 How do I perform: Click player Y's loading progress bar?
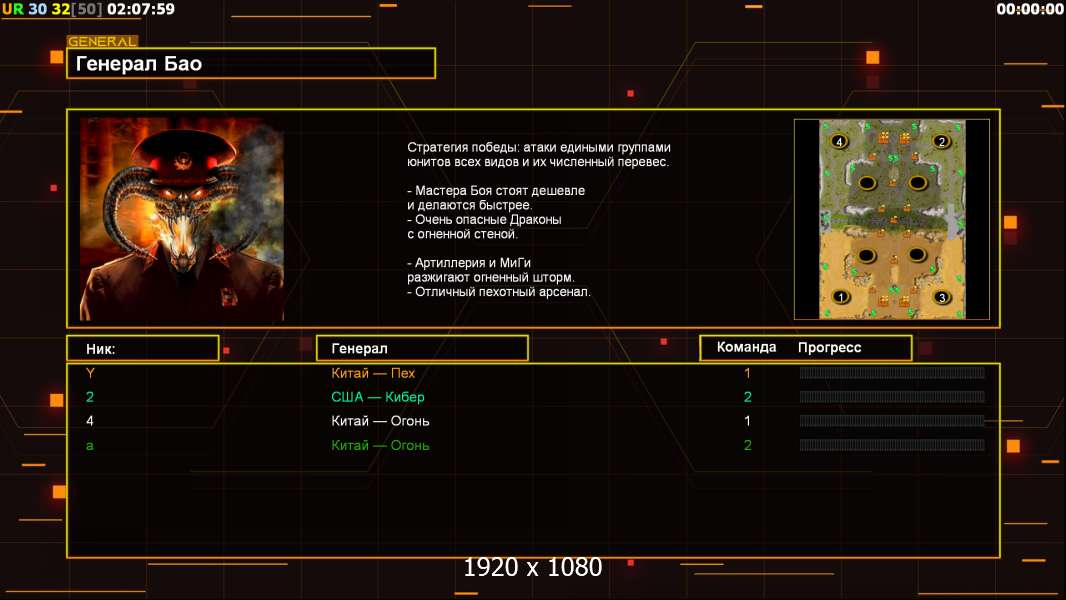tap(892, 372)
